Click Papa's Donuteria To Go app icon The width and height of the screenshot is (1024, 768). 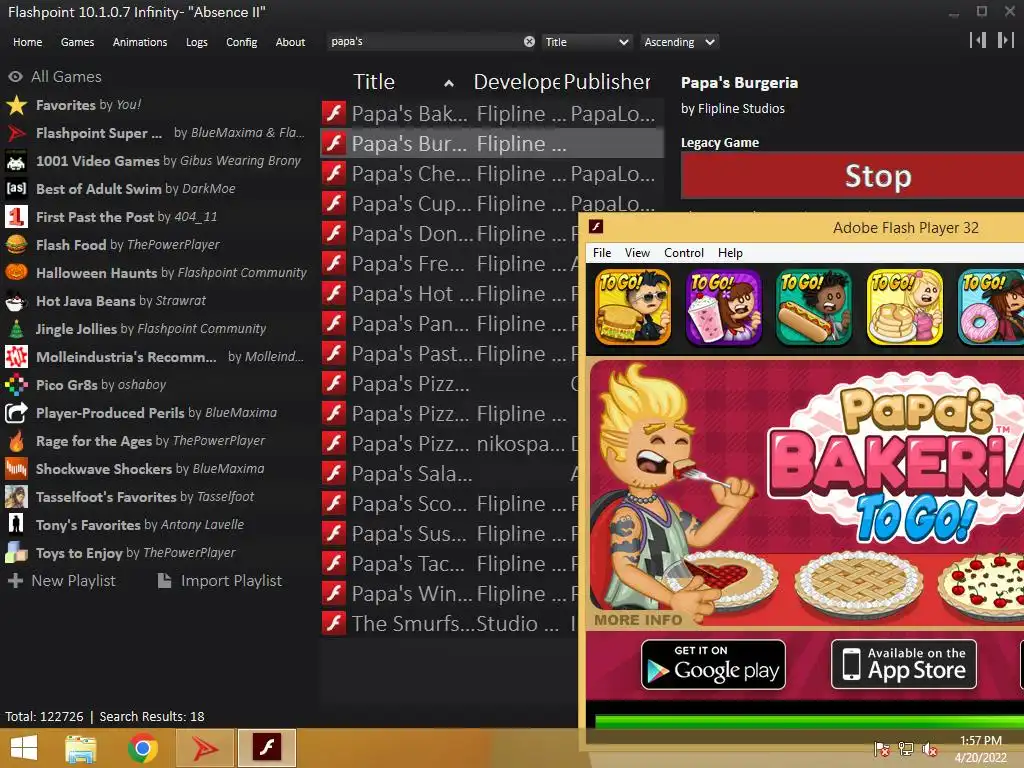(x=991, y=307)
